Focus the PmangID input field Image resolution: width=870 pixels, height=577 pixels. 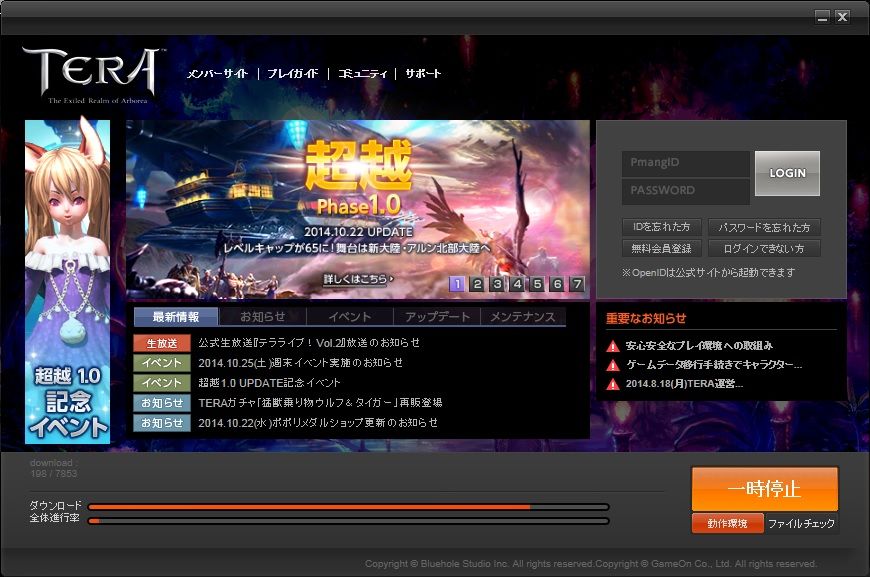click(686, 163)
